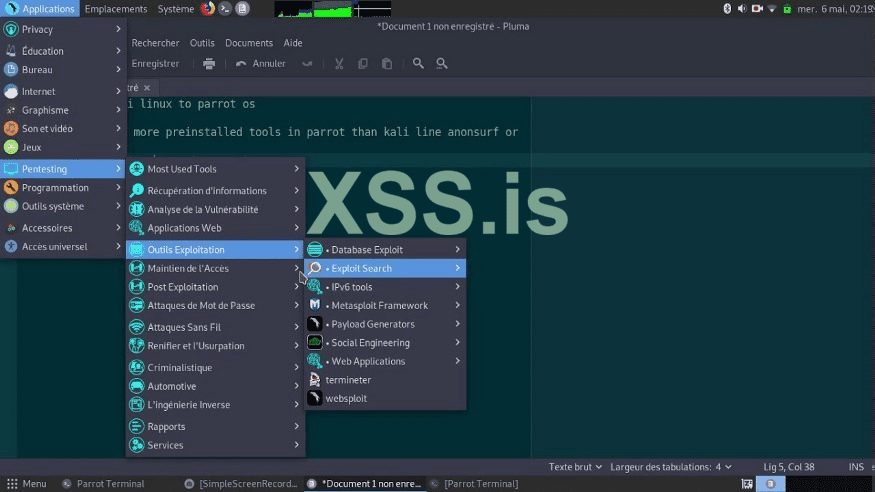Viewport: 875px width, 492px height.
Task: Open the Largeur des tabulations dropdown
Action: point(671,467)
